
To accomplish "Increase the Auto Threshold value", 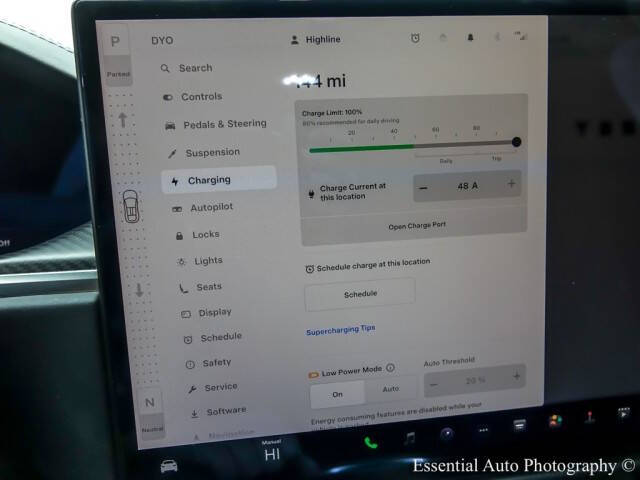I will coord(516,376).
